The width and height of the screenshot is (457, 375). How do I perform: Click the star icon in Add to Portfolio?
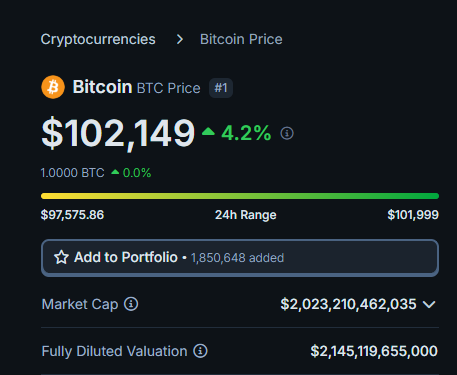[x=61, y=257]
